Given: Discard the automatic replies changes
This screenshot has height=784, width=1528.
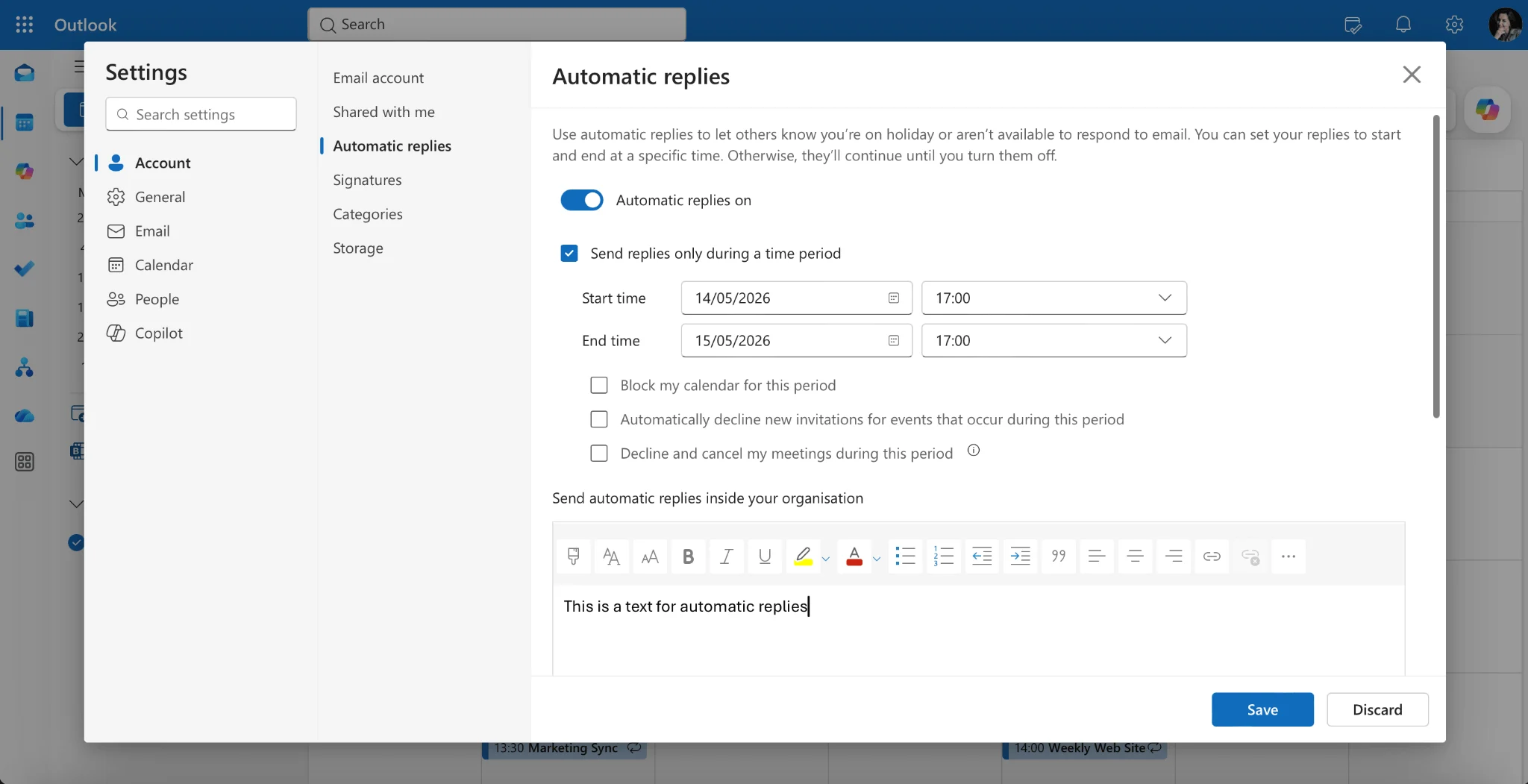Looking at the screenshot, I should click(1377, 709).
